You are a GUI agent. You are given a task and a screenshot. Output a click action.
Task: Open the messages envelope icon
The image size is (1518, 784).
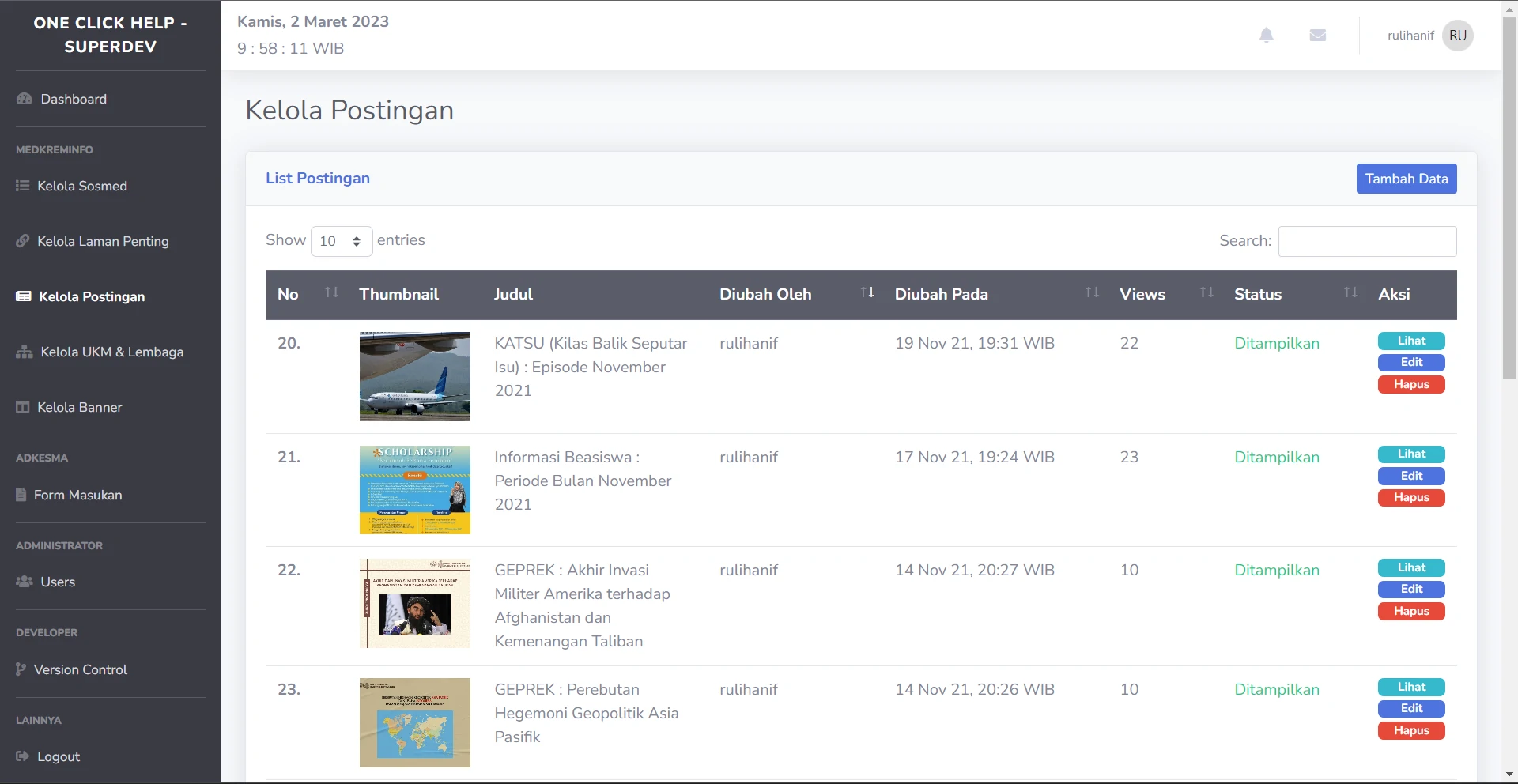pos(1317,36)
